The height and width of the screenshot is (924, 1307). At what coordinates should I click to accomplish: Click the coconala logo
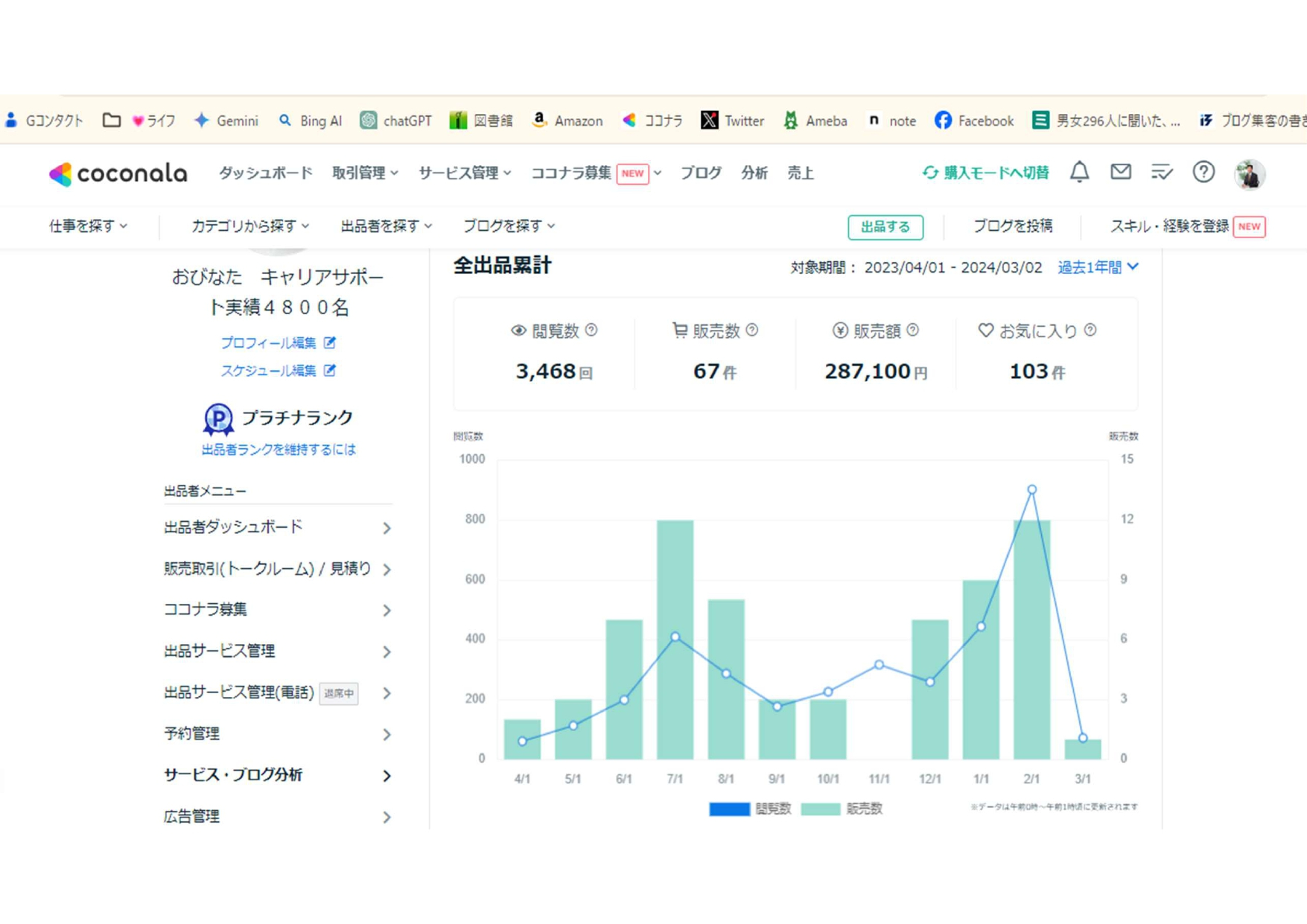[118, 173]
